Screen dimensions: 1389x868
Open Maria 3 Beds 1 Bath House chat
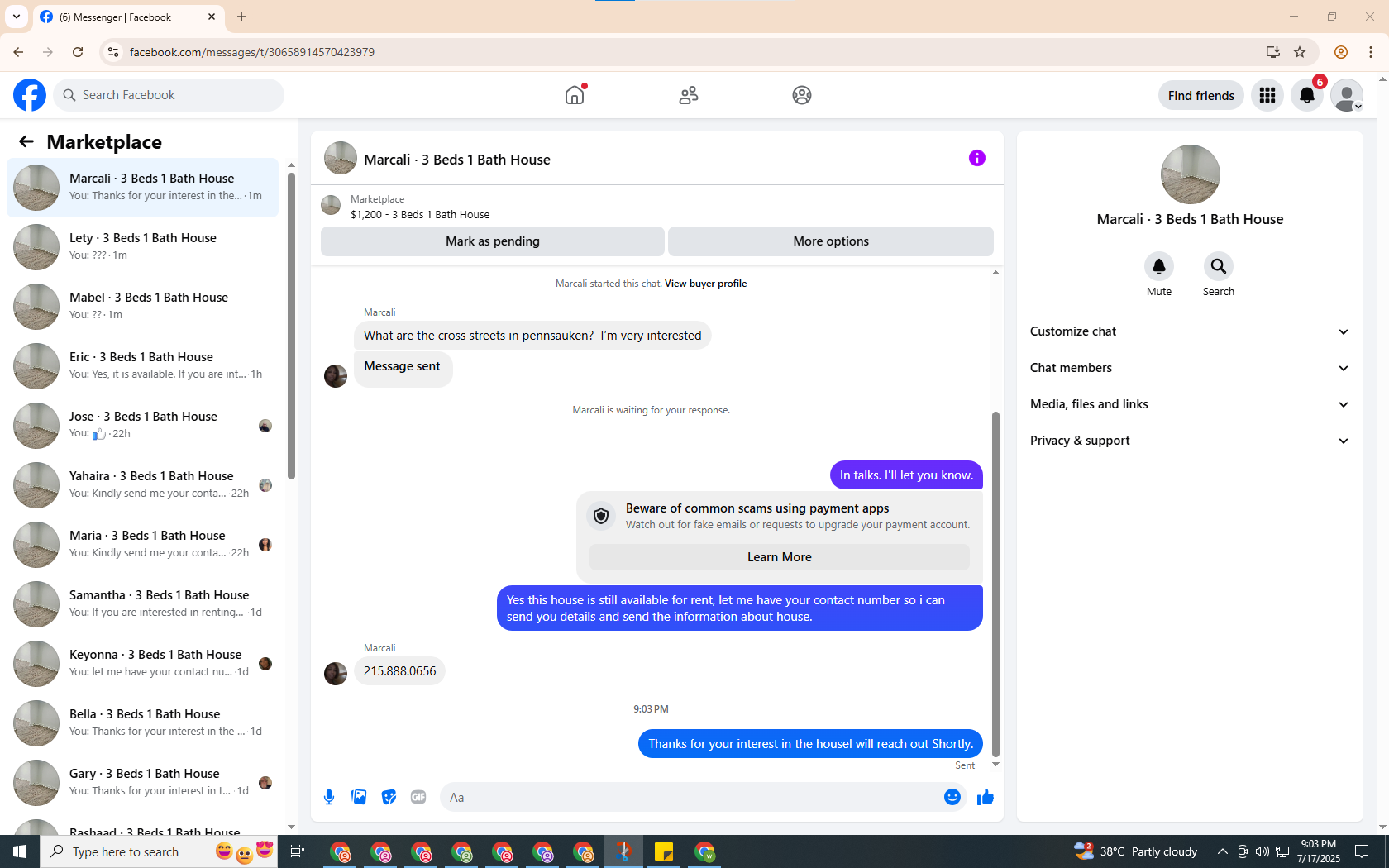click(x=142, y=544)
